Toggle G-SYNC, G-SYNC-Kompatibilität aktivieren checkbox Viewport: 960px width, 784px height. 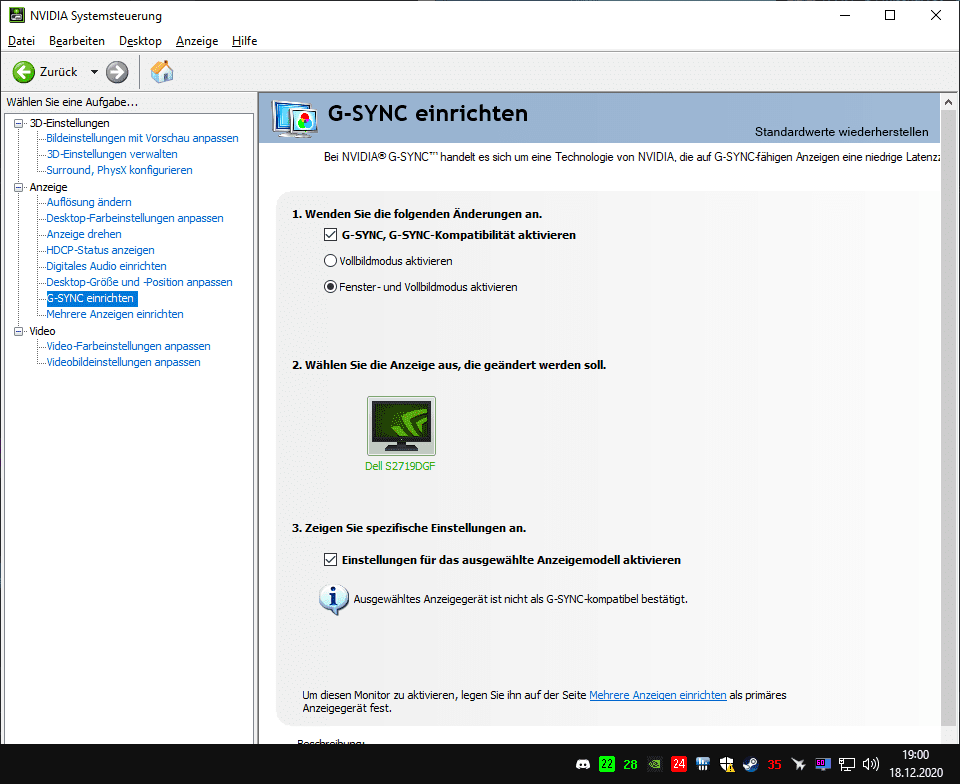[x=331, y=234]
